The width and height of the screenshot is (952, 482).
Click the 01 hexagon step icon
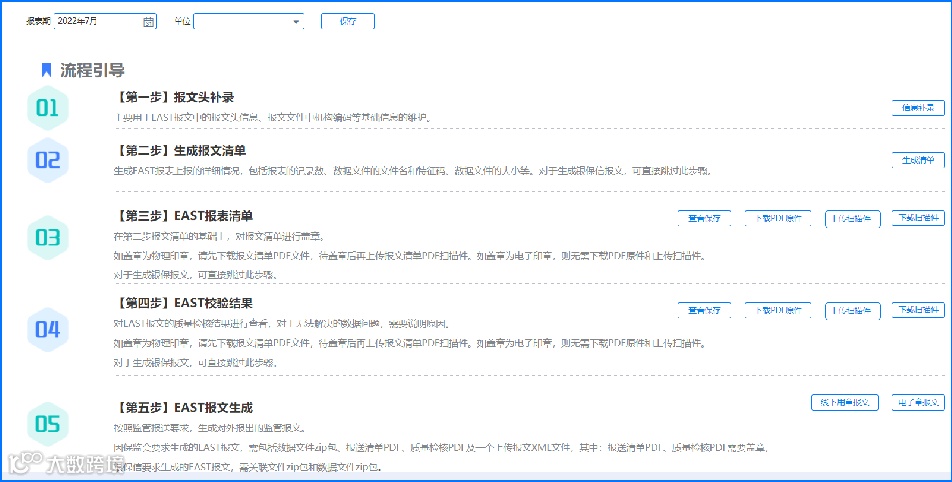click(47, 108)
